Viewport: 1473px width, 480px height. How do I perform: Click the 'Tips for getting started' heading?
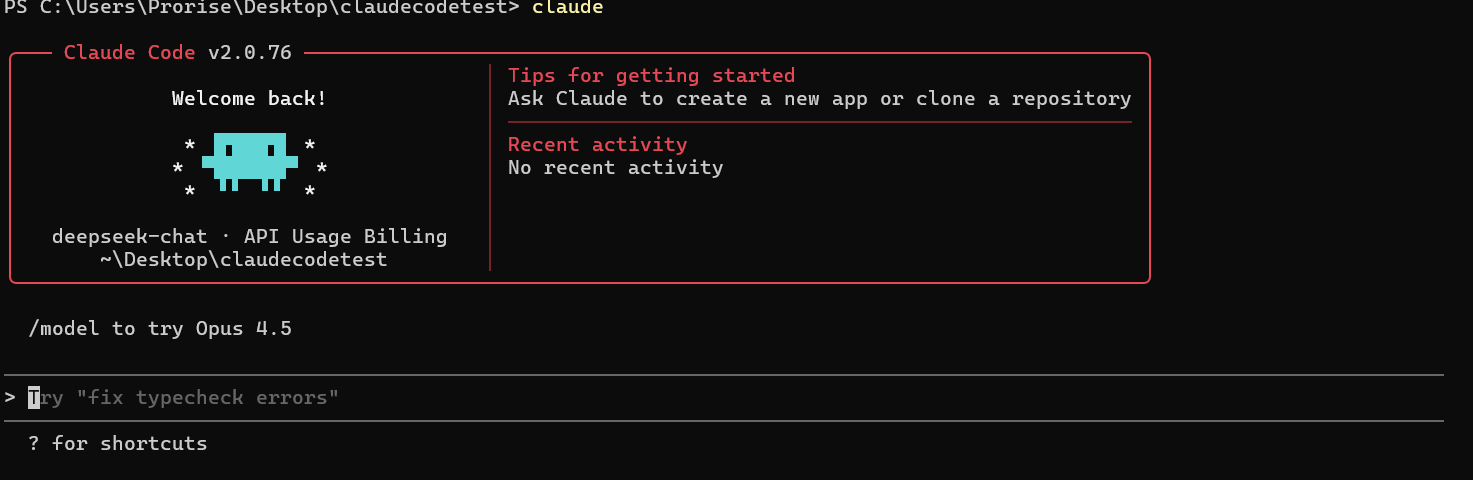click(651, 75)
